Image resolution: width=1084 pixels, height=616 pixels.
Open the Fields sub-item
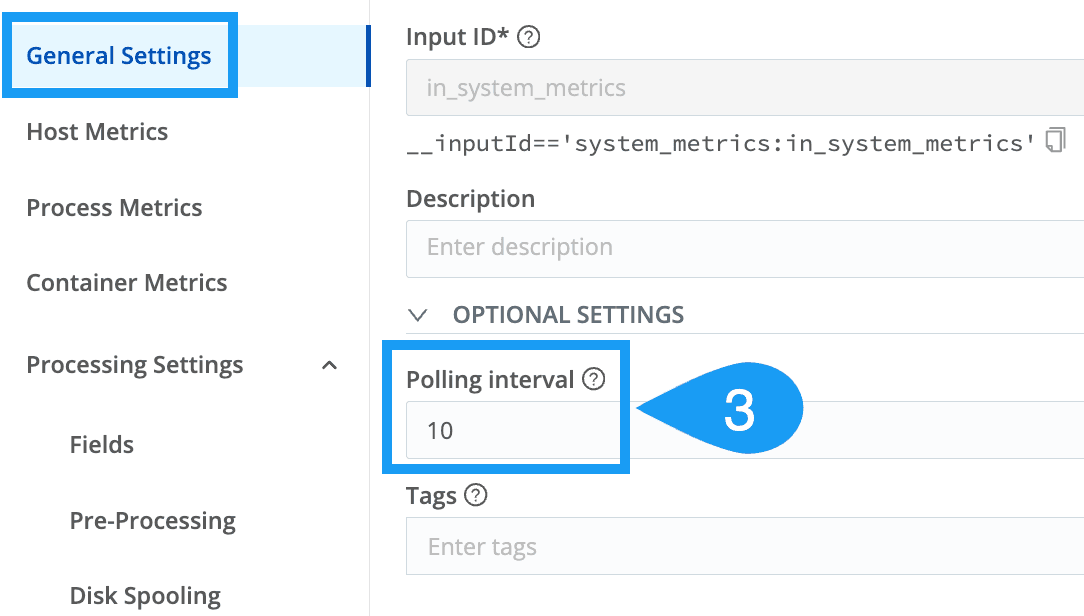(102, 445)
